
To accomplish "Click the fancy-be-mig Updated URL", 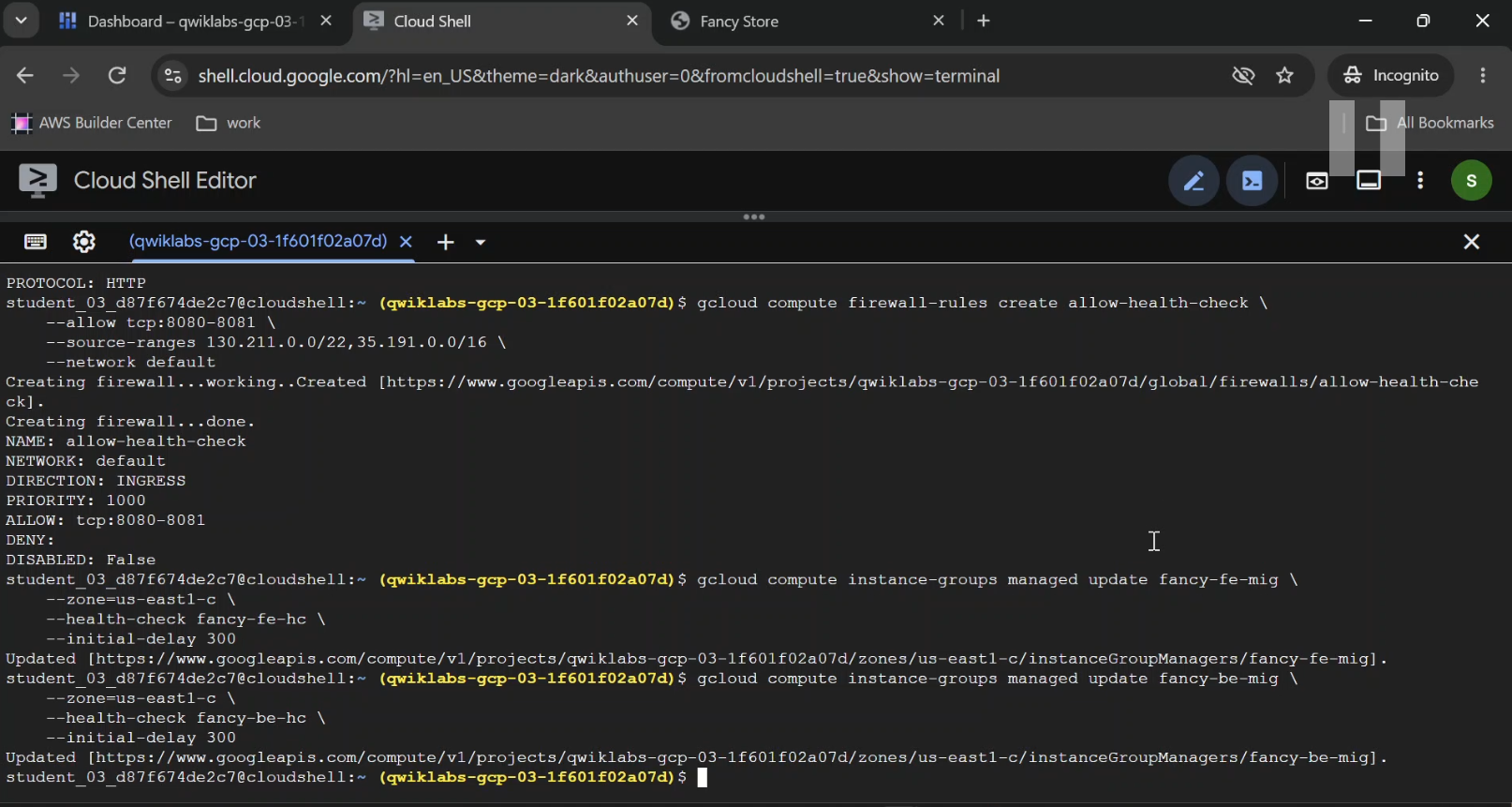I will [735, 757].
